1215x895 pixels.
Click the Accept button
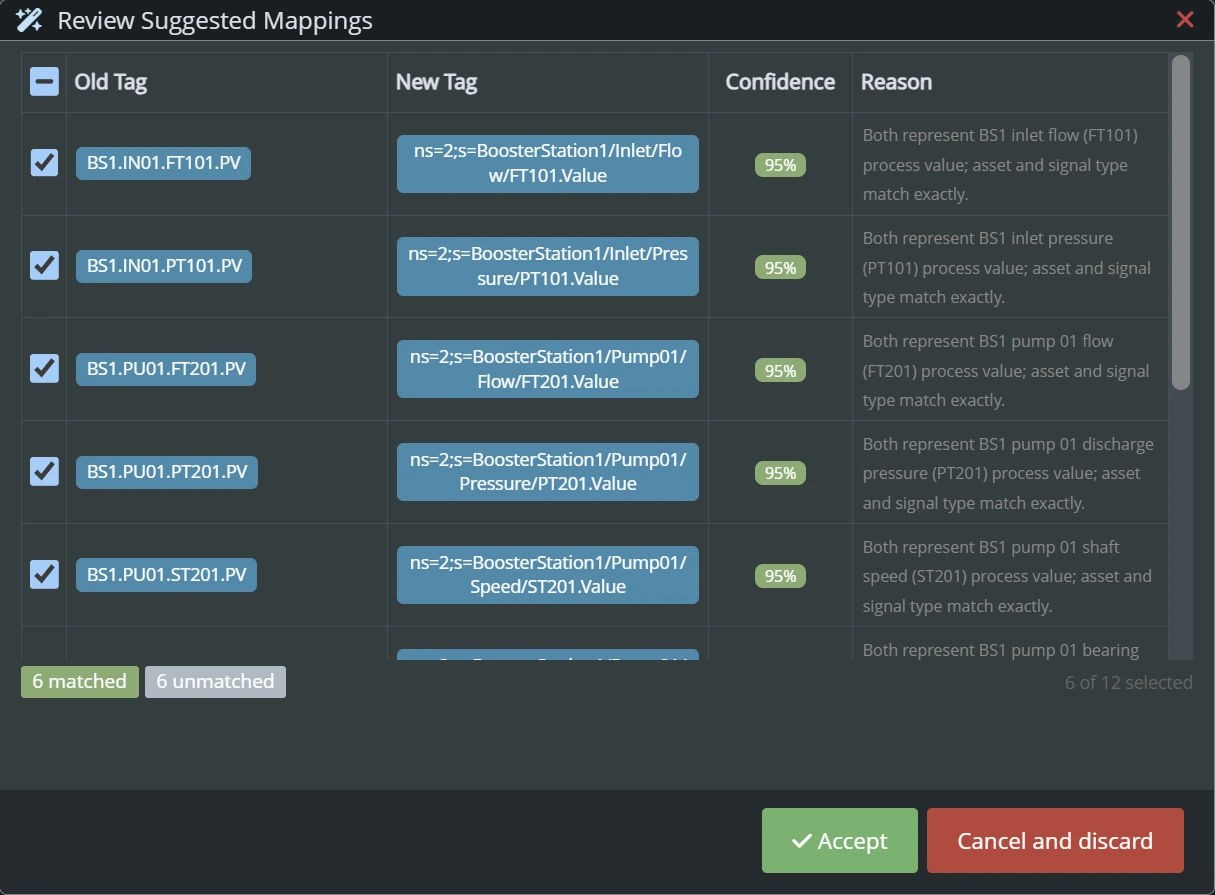pyautogui.click(x=839, y=841)
